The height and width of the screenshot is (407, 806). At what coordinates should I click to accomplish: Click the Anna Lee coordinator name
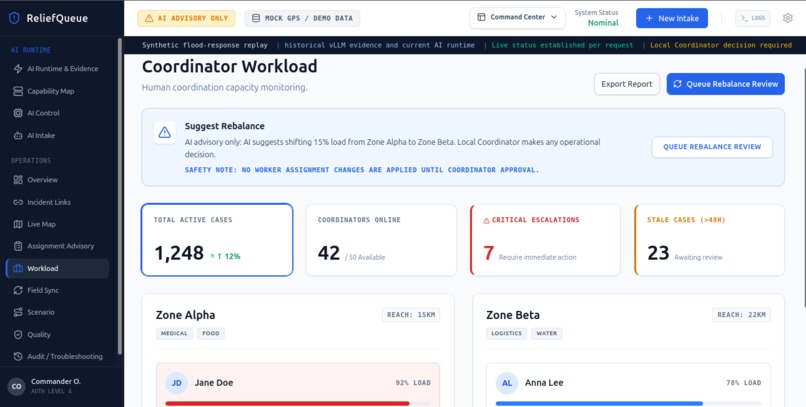click(x=544, y=383)
